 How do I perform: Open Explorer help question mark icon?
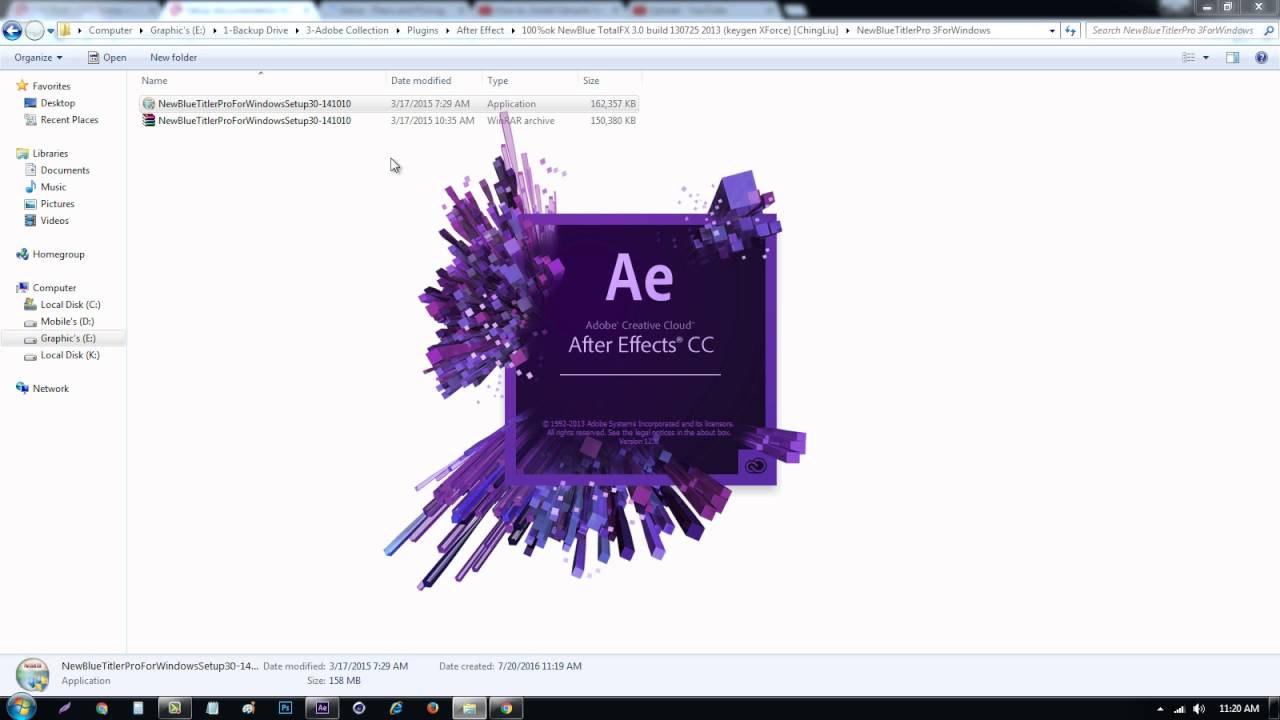tap(1260, 57)
